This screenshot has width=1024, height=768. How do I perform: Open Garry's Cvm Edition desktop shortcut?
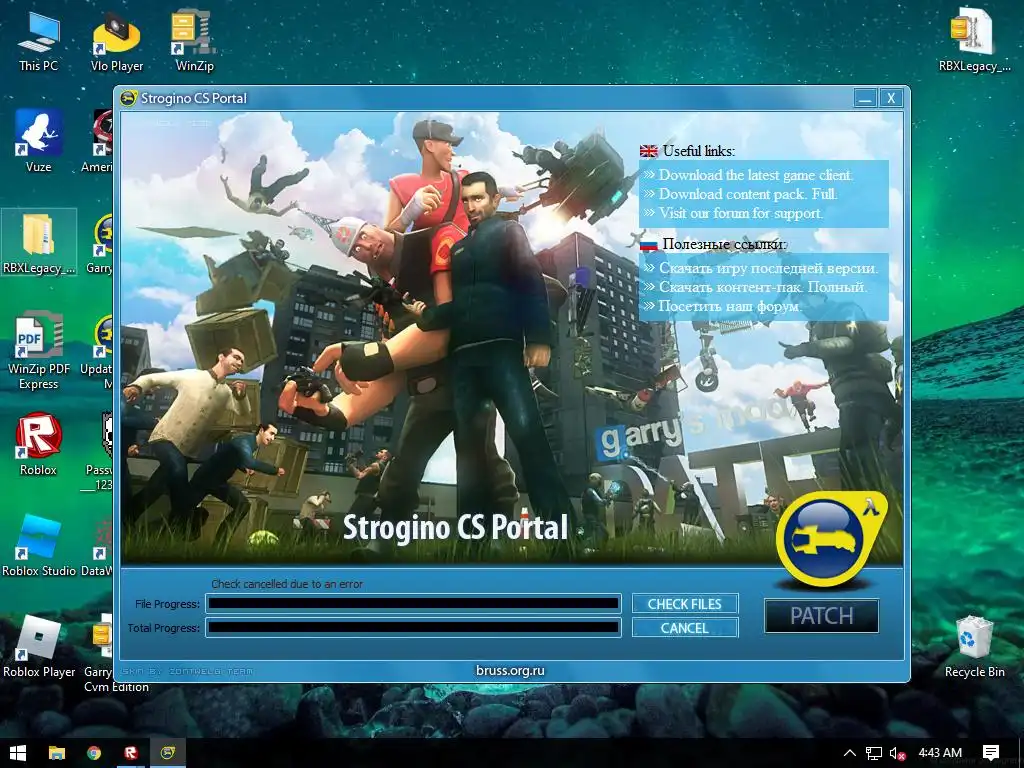pyautogui.click(x=104, y=653)
